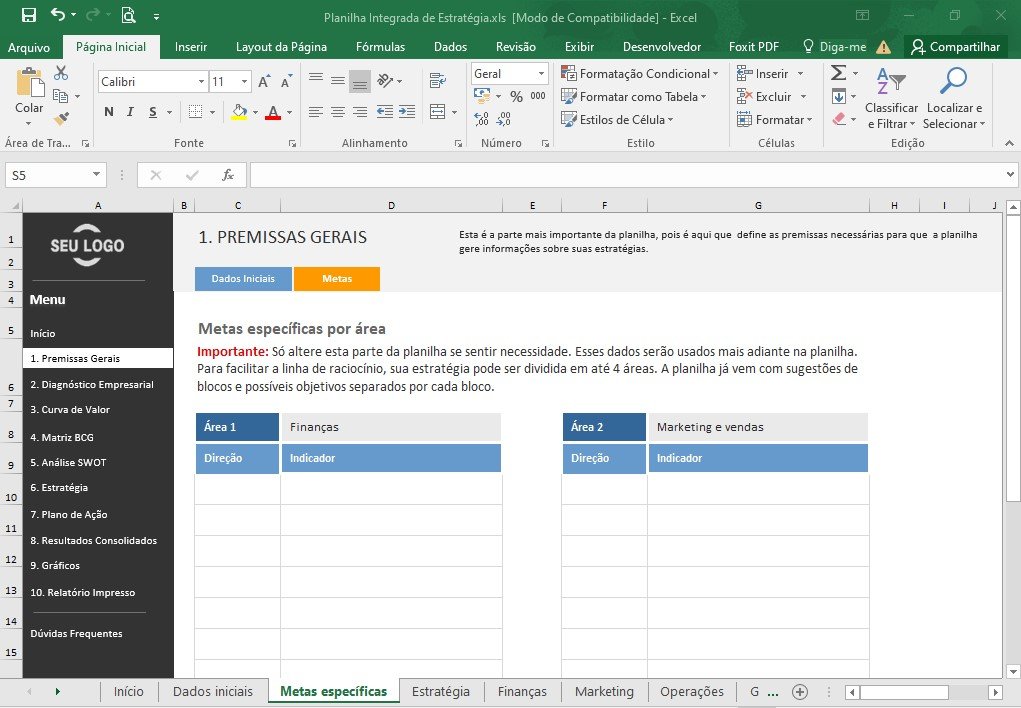Click the Insert Function fx icon
The image size is (1021, 708).
pyautogui.click(x=227, y=175)
